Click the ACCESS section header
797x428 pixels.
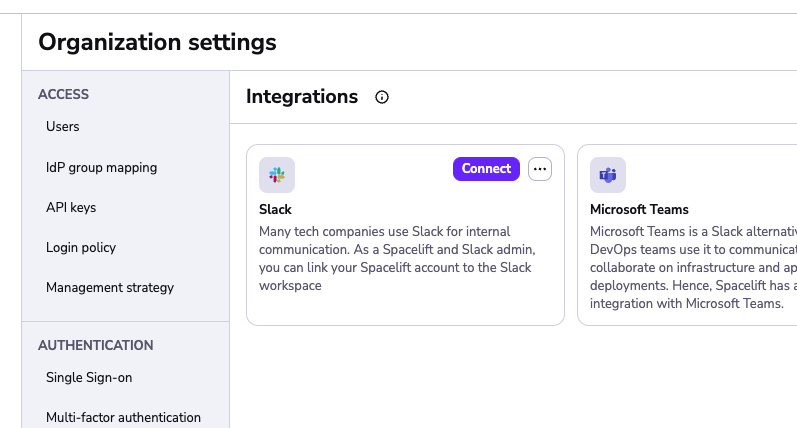pyautogui.click(x=63, y=94)
